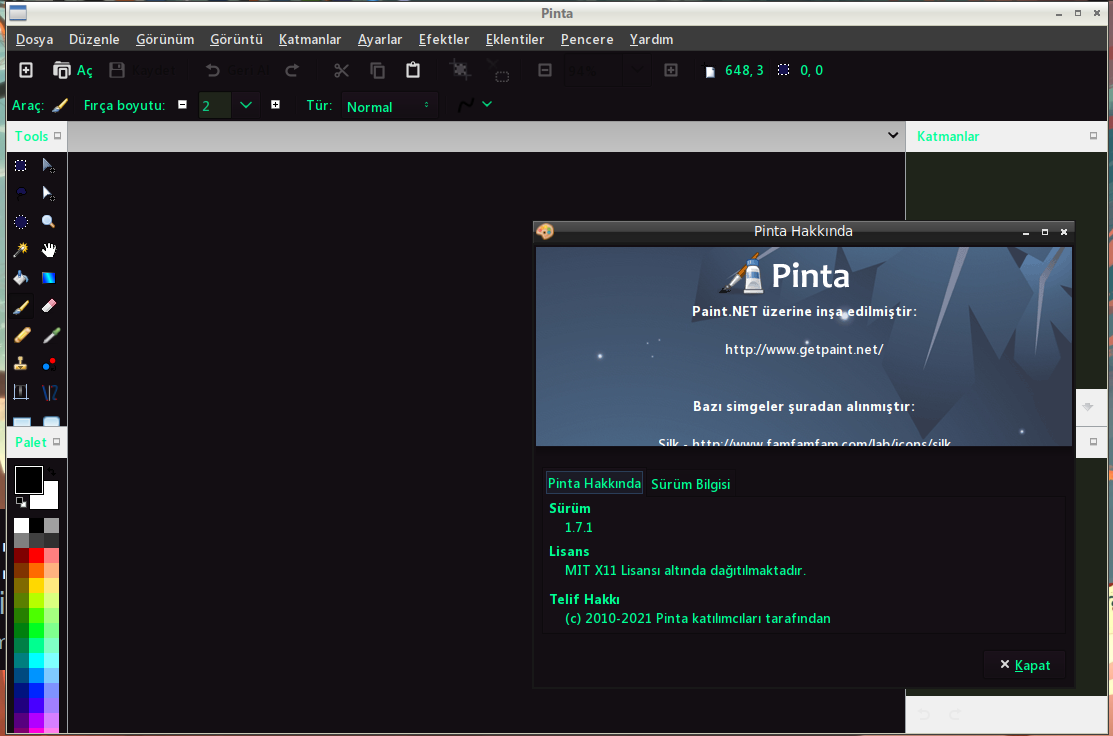This screenshot has height=736, width=1113.
Task: Select the Move Selection tool
Action: tap(48, 194)
